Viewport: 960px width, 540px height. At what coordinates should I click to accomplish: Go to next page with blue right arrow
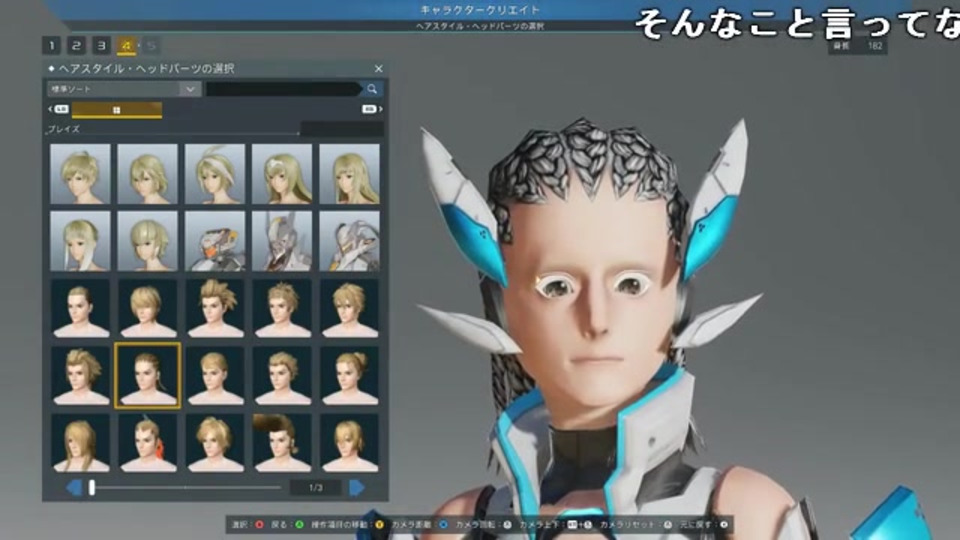(x=357, y=487)
